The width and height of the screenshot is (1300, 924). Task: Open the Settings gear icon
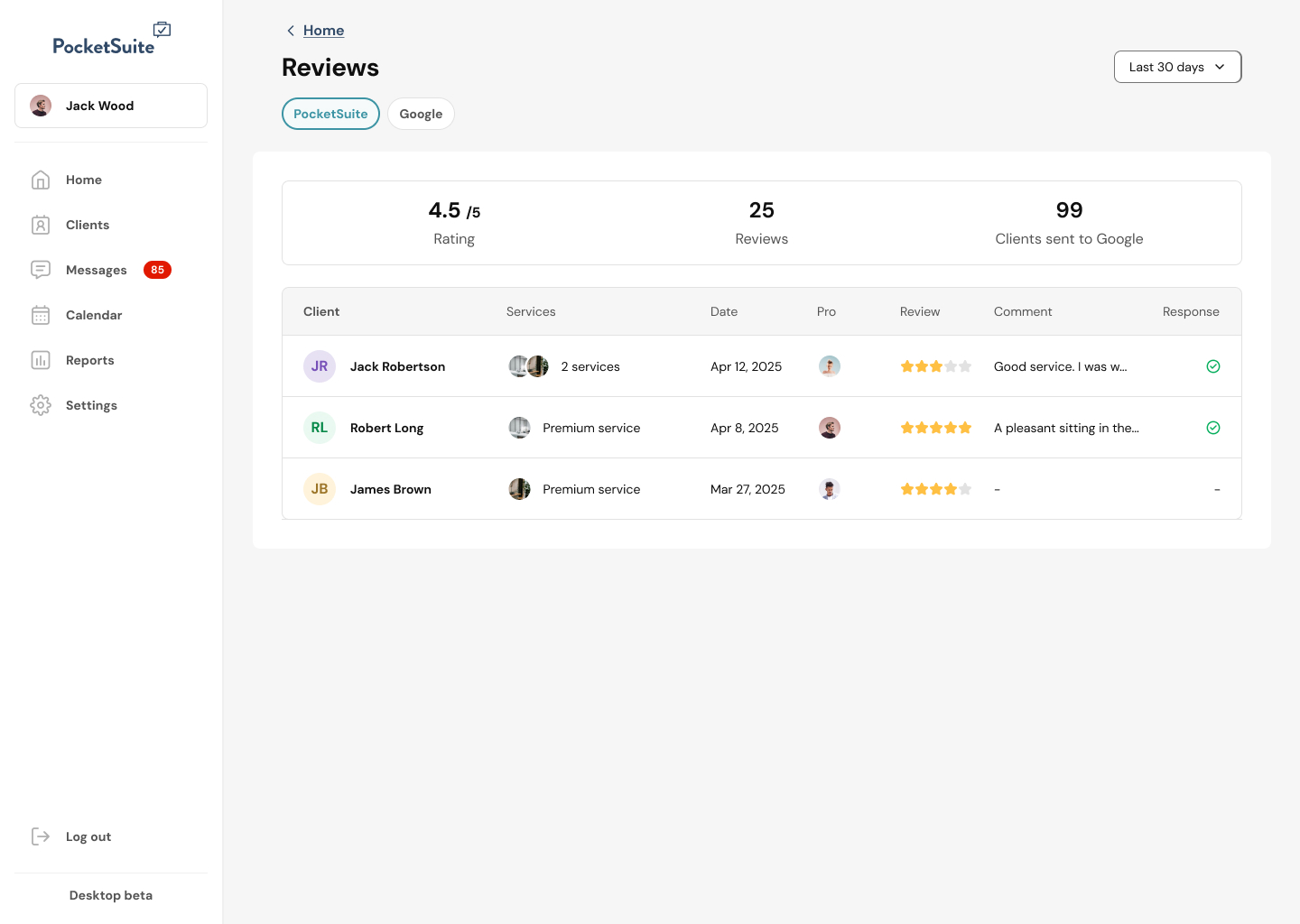point(41,405)
